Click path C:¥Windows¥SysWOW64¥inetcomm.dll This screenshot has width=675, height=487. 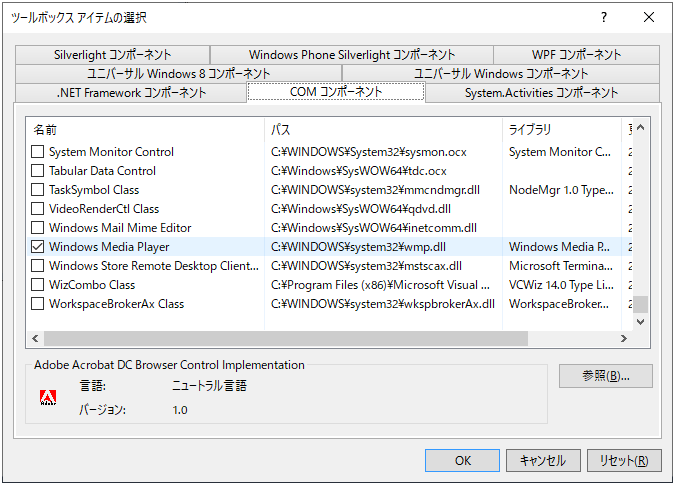tap(374, 228)
